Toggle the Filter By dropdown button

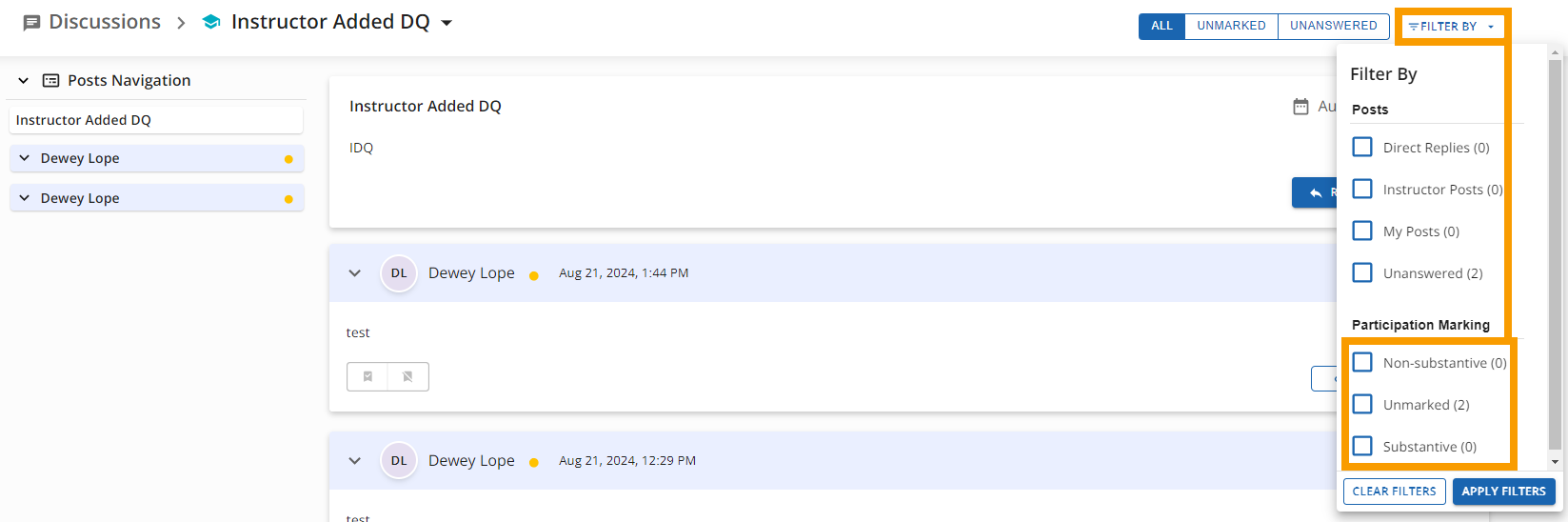pyautogui.click(x=1451, y=27)
